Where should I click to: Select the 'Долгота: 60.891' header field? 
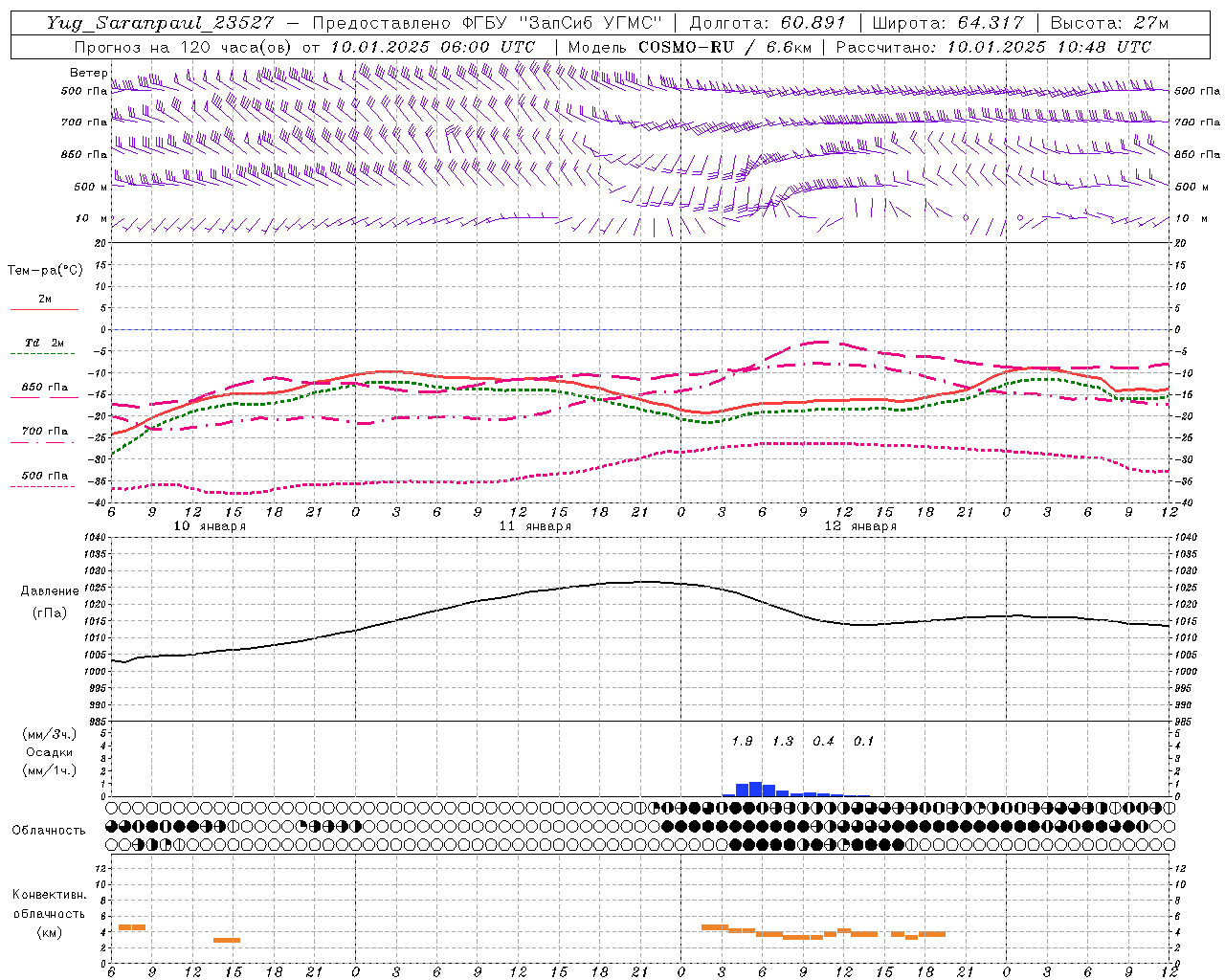pos(768,23)
